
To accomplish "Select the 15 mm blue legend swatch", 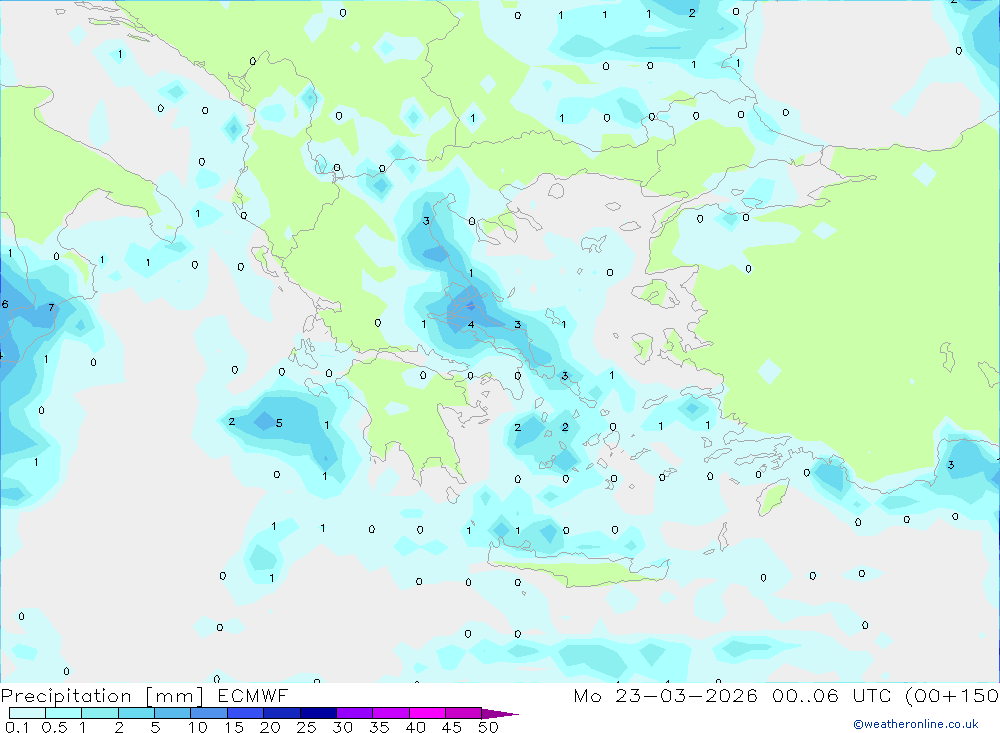I will point(246,713).
